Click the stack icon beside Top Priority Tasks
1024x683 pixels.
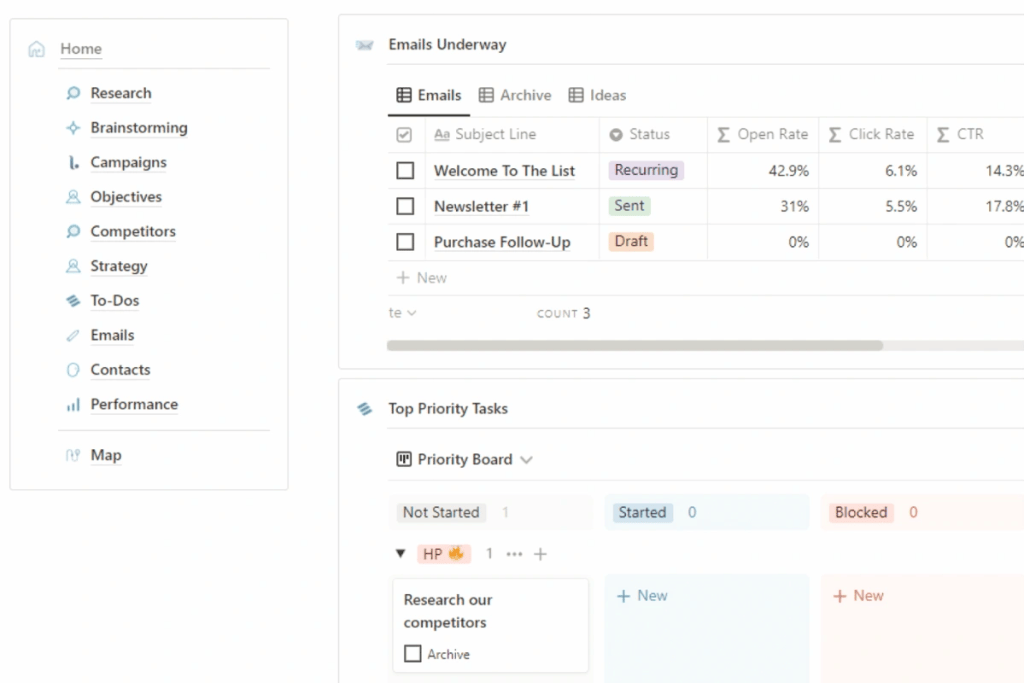click(364, 409)
